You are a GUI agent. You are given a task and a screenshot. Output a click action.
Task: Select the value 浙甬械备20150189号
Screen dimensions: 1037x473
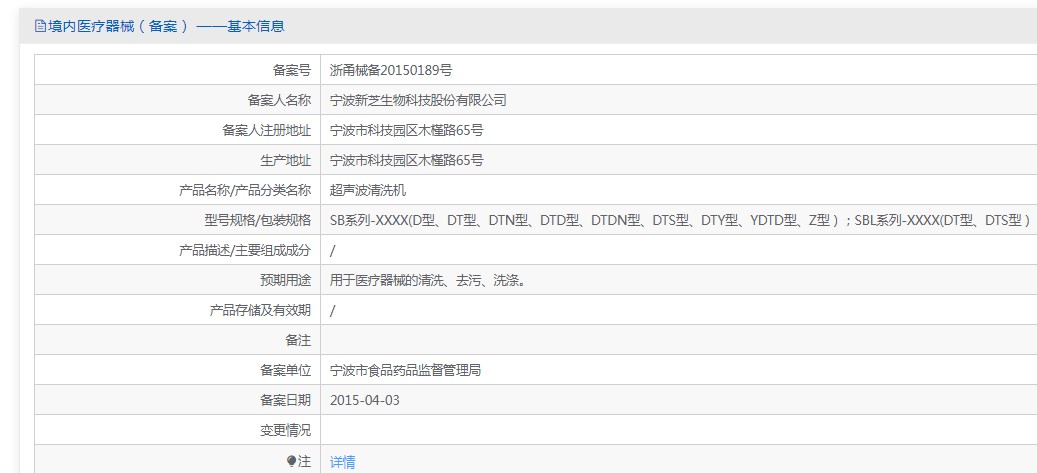click(391, 70)
